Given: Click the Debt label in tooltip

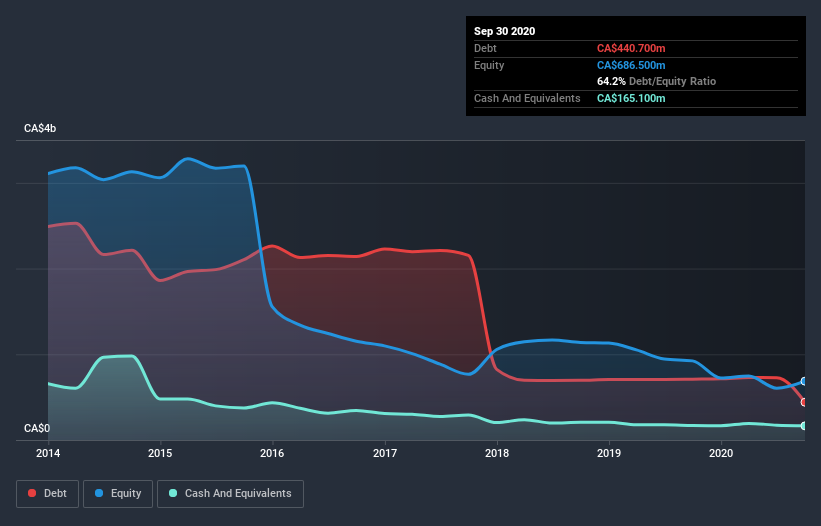Looking at the screenshot, I should (485, 48).
